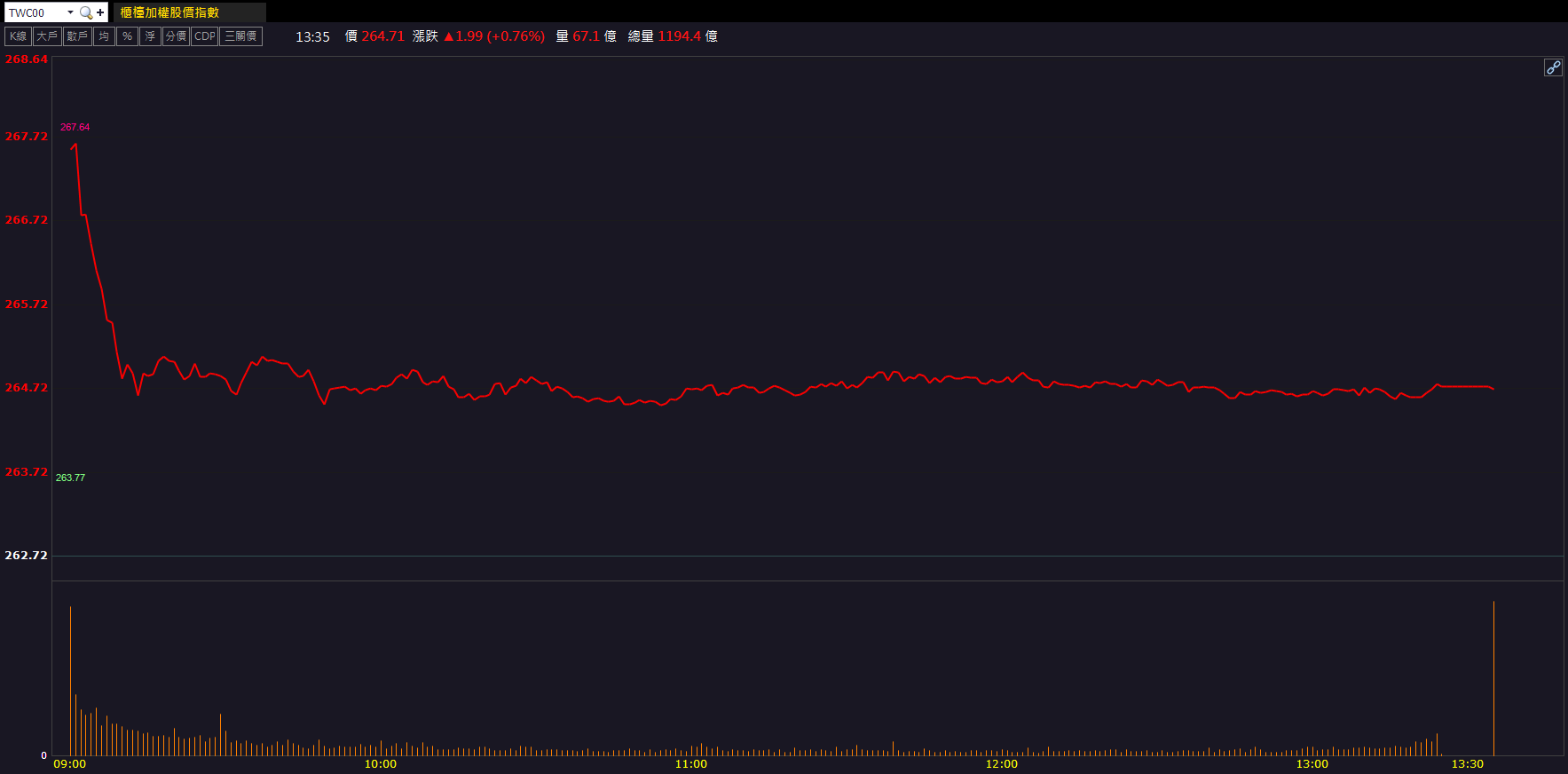Switch to K線 chart view

pyautogui.click(x=18, y=36)
